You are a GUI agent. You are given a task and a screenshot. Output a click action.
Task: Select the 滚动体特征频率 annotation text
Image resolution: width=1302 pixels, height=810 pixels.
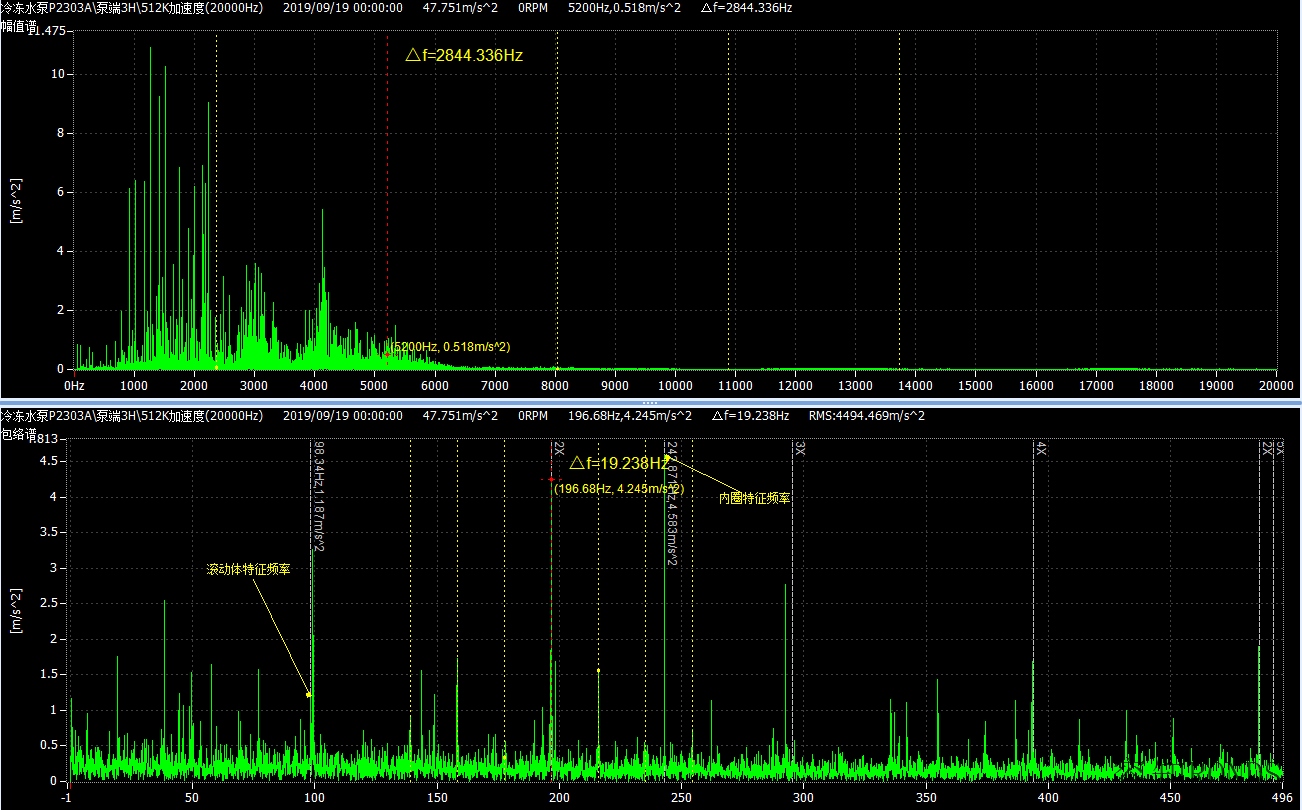(248, 569)
